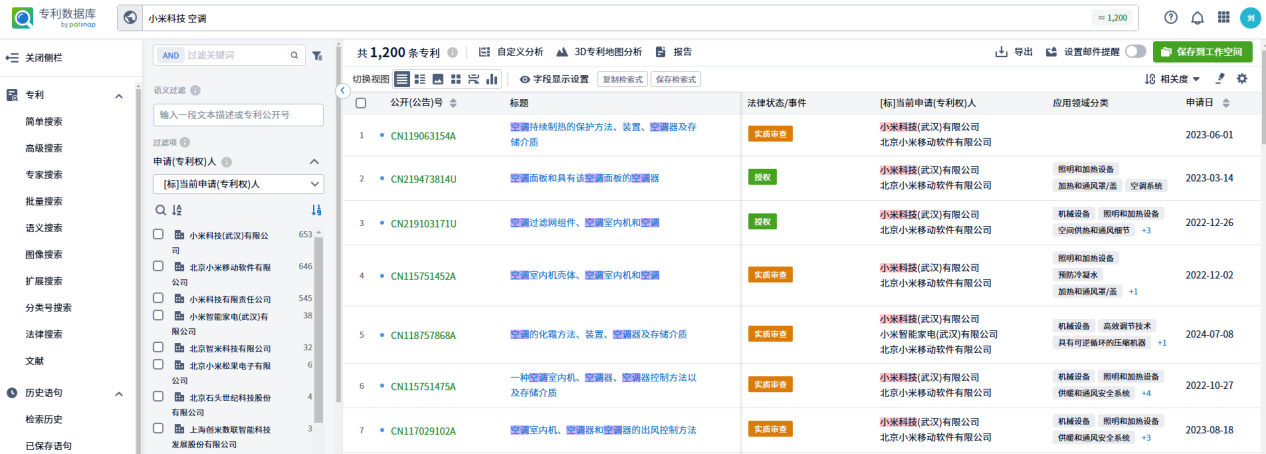1266x454 pixels.
Task: Select 高级搜索 in the sidebar
Action: [44, 148]
